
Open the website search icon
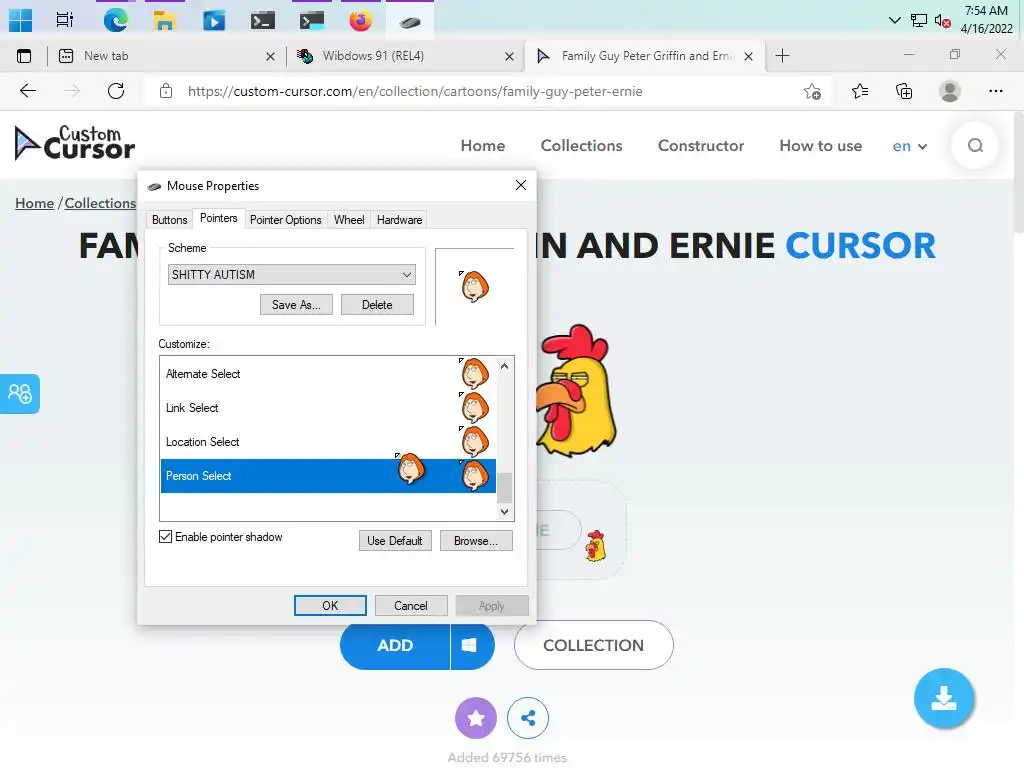point(975,145)
